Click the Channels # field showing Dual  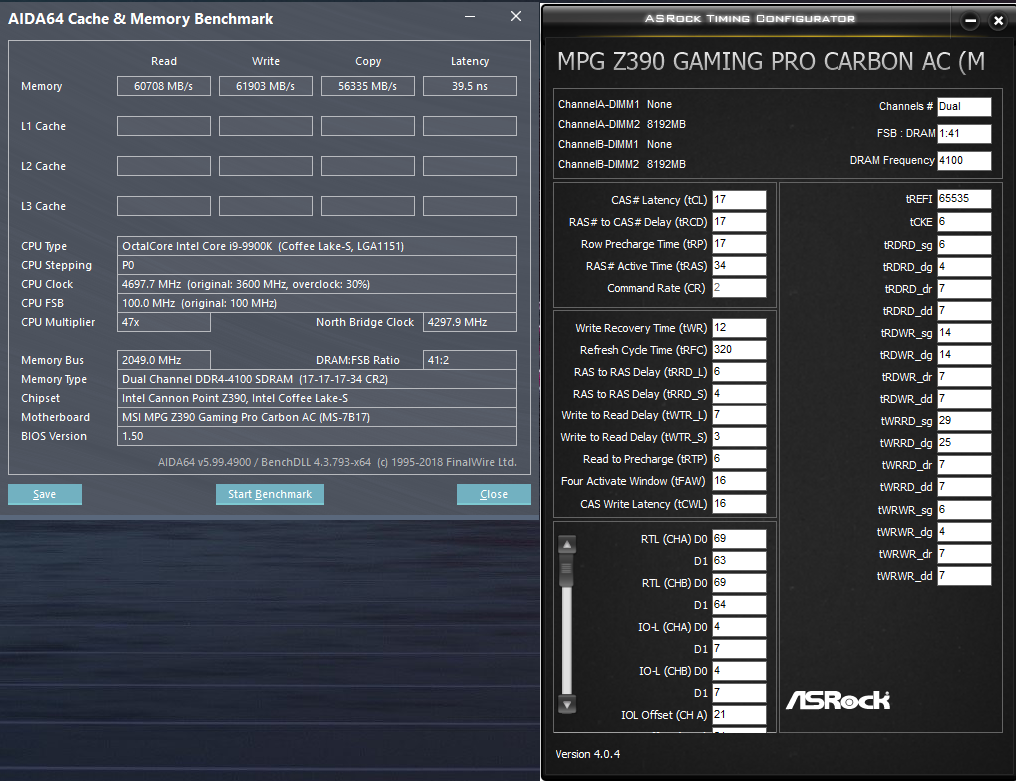click(x=964, y=106)
